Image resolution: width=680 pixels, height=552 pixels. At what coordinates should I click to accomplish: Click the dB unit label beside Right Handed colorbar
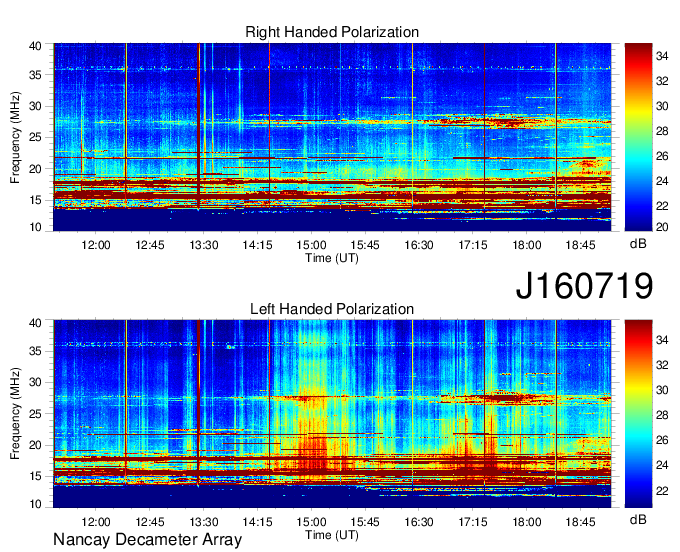pyautogui.click(x=638, y=244)
